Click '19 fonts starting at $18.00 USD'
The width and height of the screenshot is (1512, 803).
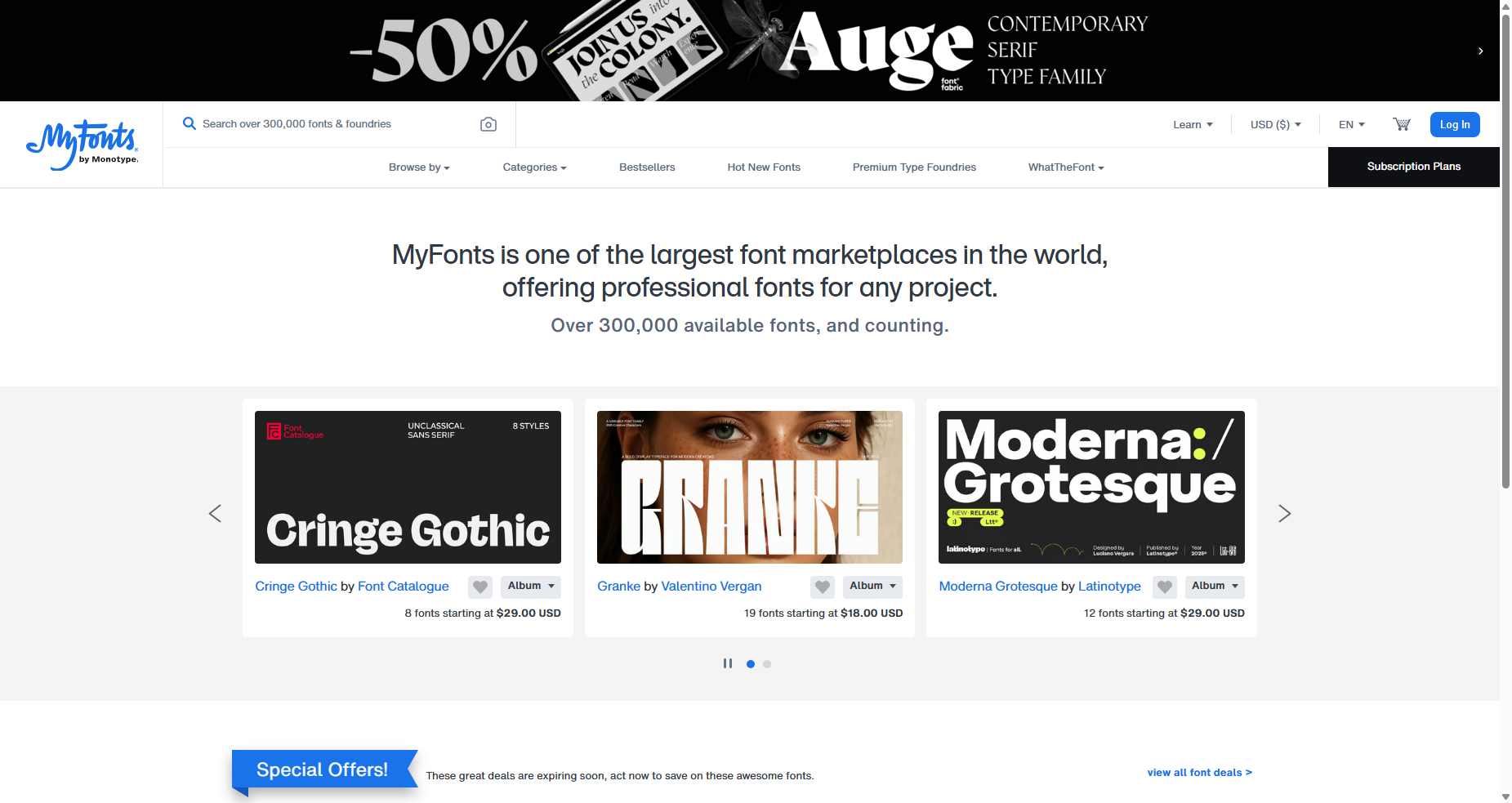[x=823, y=613]
